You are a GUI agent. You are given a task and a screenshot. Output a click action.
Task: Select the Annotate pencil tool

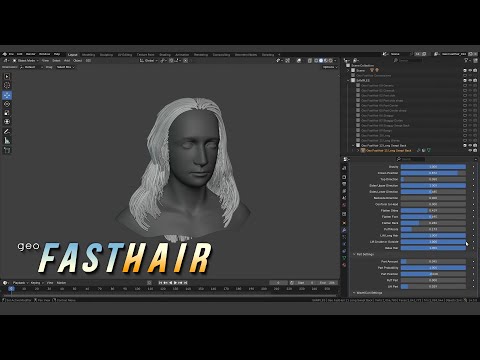[7, 131]
